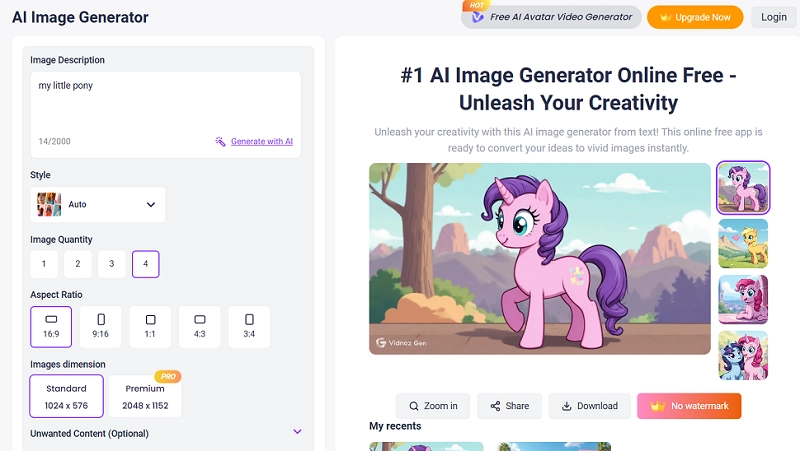This screenshot has width=800, height=451.
Task: Set image quantity to 2
Action: (x=78, y=264)
